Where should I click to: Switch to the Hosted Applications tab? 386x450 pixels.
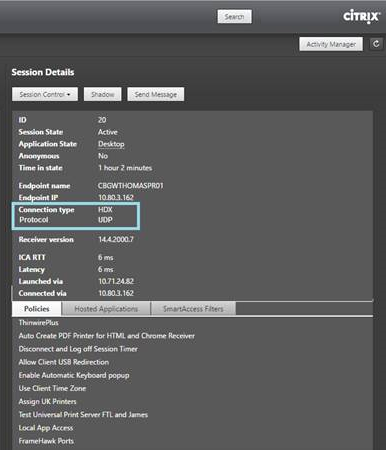pos(106,309)
